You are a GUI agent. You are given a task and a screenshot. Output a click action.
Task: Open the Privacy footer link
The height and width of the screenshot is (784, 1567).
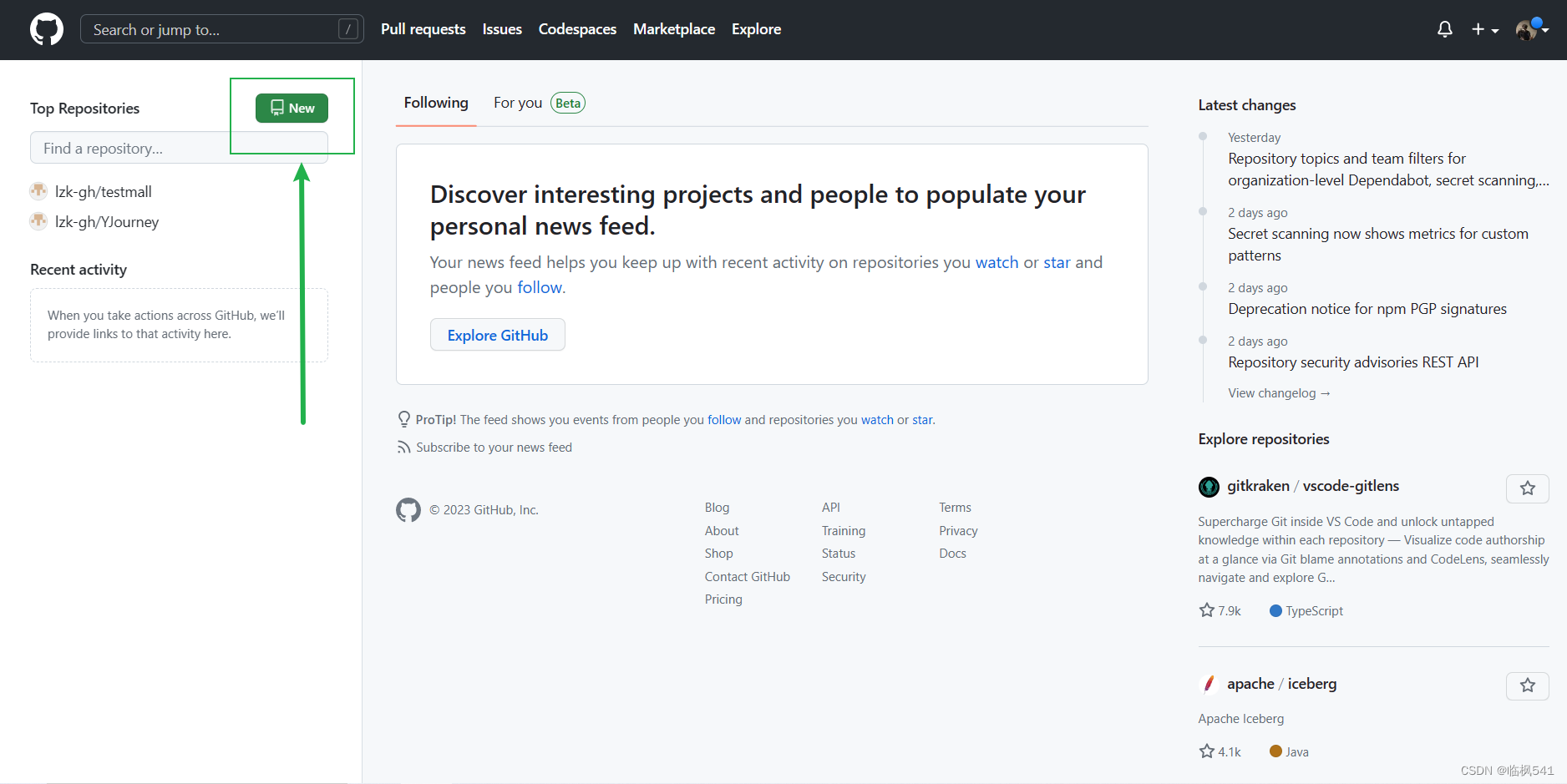click(958, 531)
